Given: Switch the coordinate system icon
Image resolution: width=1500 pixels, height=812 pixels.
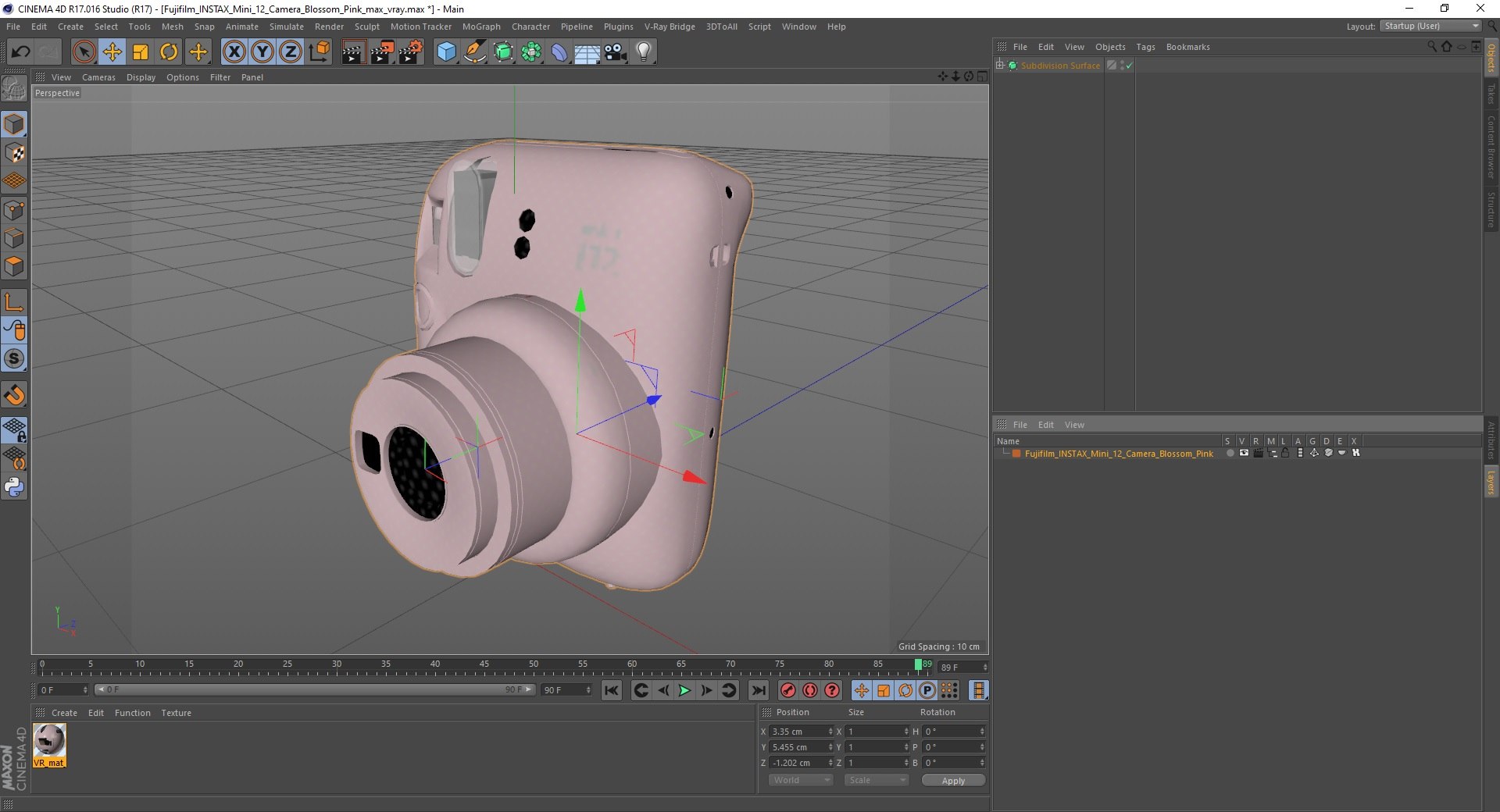Looking at the screenshot, I should 319,52.
